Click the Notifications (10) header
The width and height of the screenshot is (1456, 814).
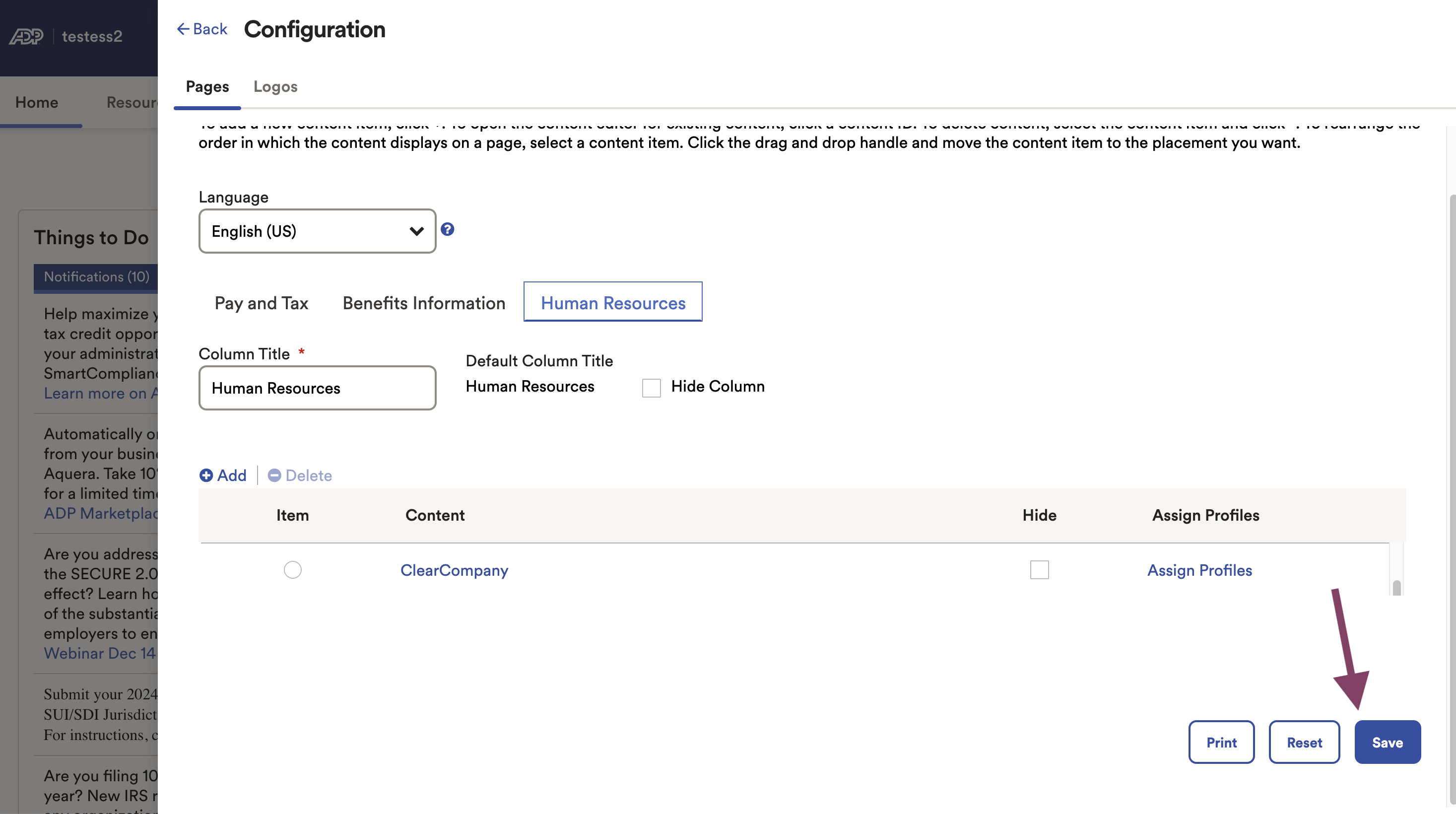[x=96, y=277]
